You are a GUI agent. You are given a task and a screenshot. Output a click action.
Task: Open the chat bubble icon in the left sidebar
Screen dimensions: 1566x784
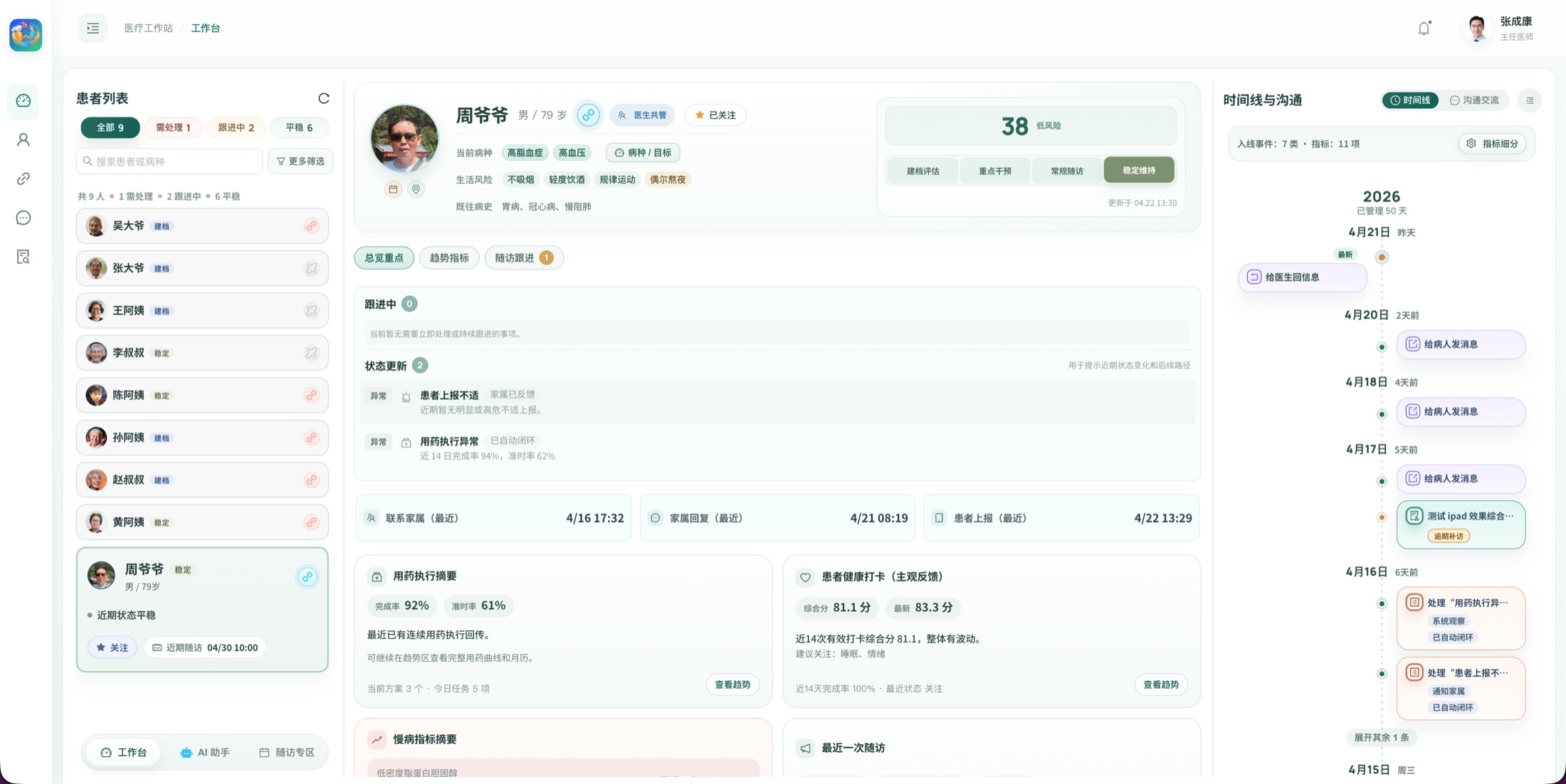[x=23, y=218]
